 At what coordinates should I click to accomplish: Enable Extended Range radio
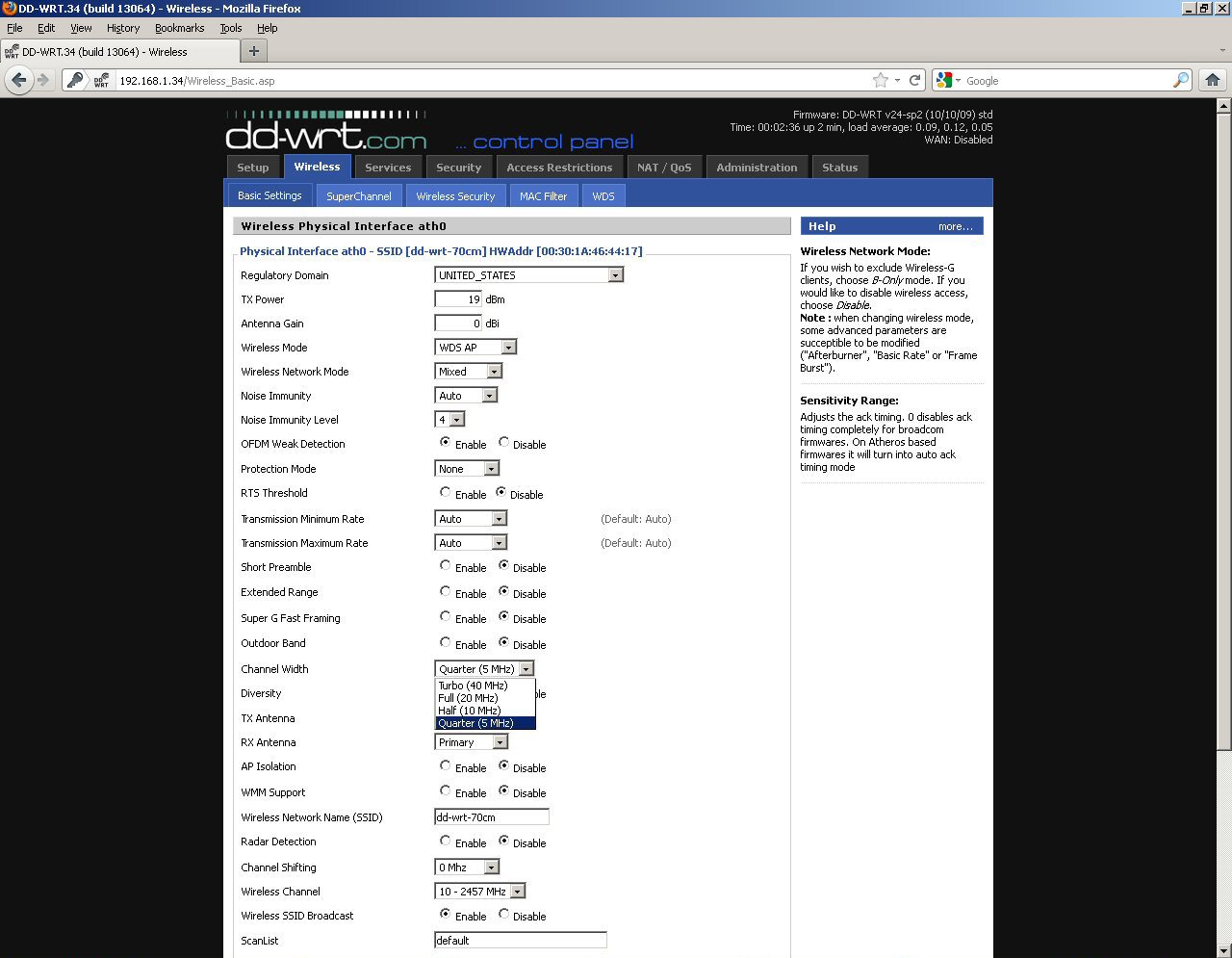(445, 591)
